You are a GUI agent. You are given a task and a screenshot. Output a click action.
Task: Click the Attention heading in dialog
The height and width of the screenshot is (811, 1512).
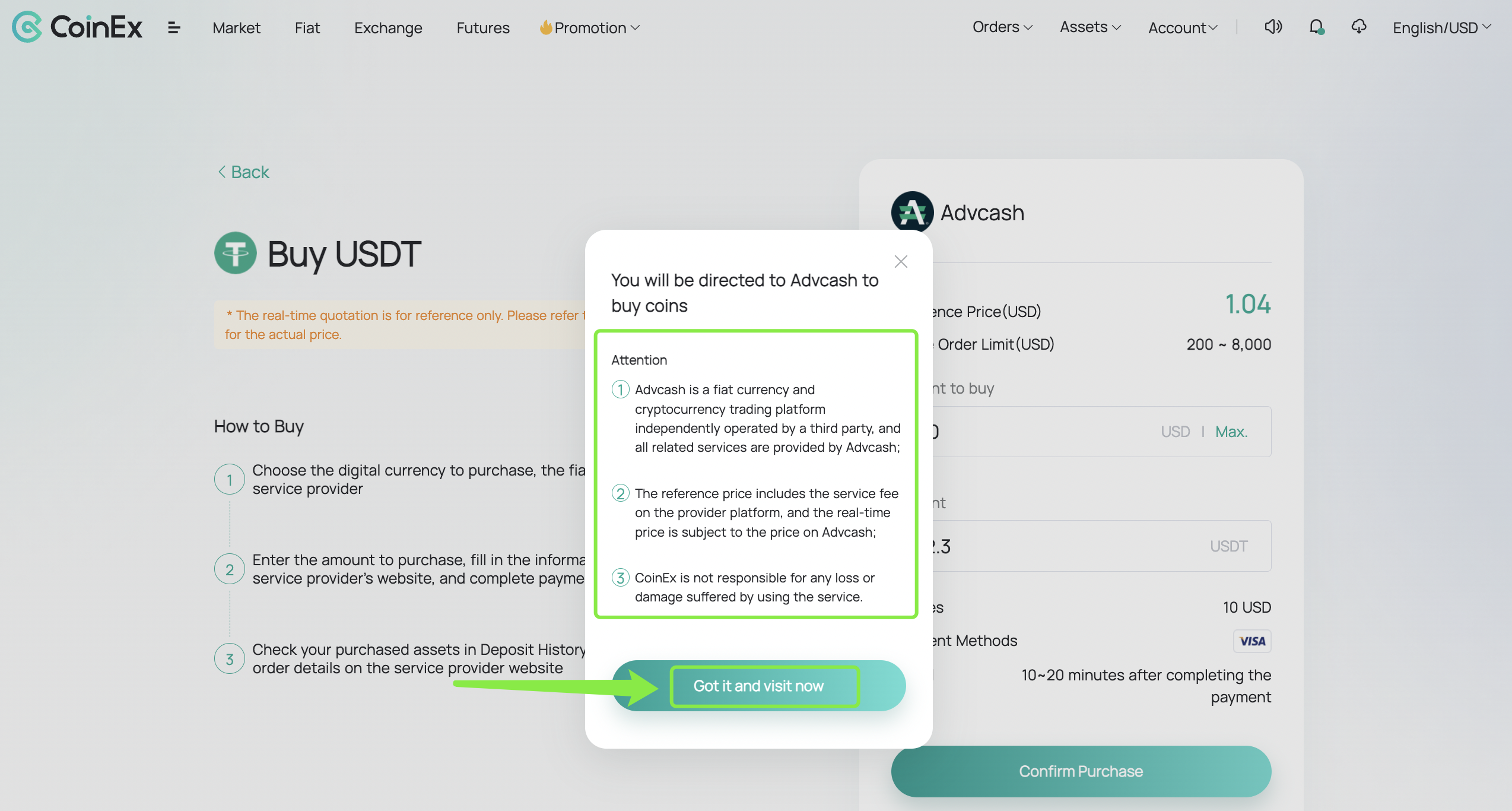pos(639,360)
